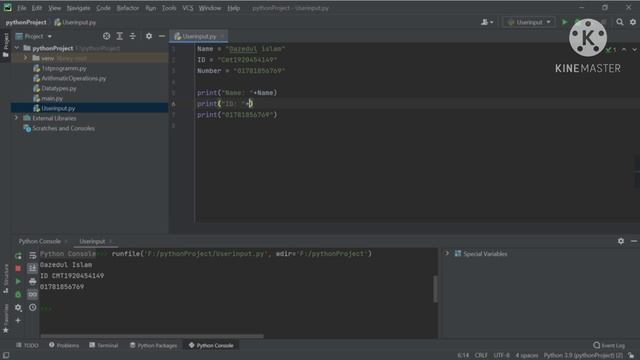Open the Navigate menu

78,8
